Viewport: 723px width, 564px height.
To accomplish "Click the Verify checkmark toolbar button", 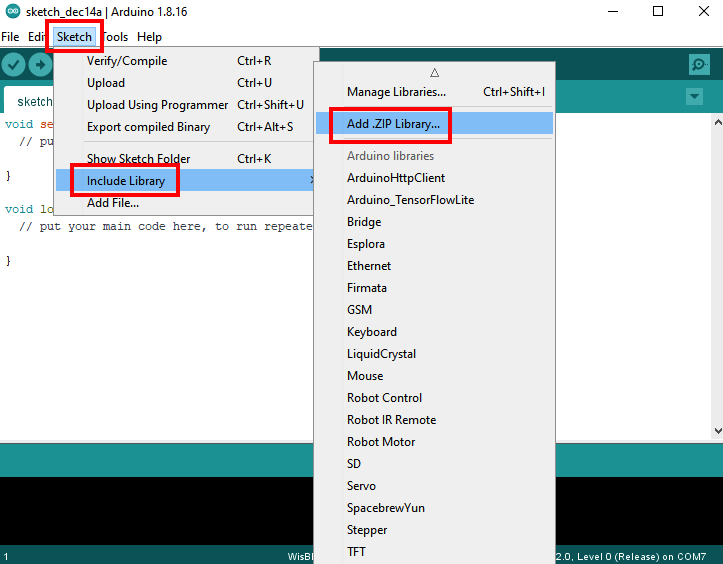I will (x=13, y=65).
